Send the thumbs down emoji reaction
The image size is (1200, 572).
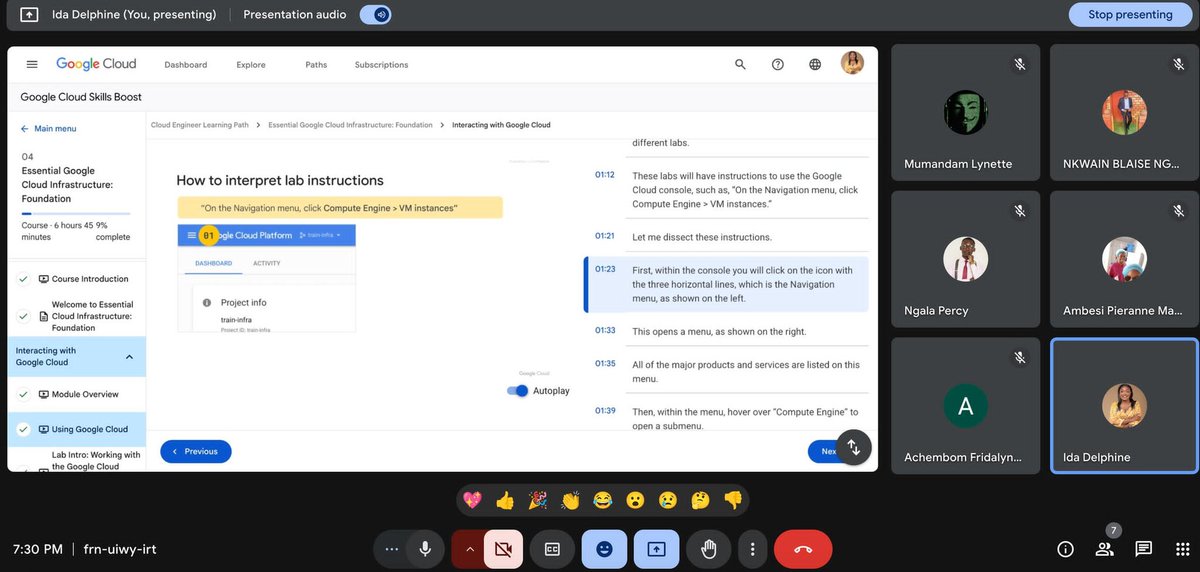732,500
